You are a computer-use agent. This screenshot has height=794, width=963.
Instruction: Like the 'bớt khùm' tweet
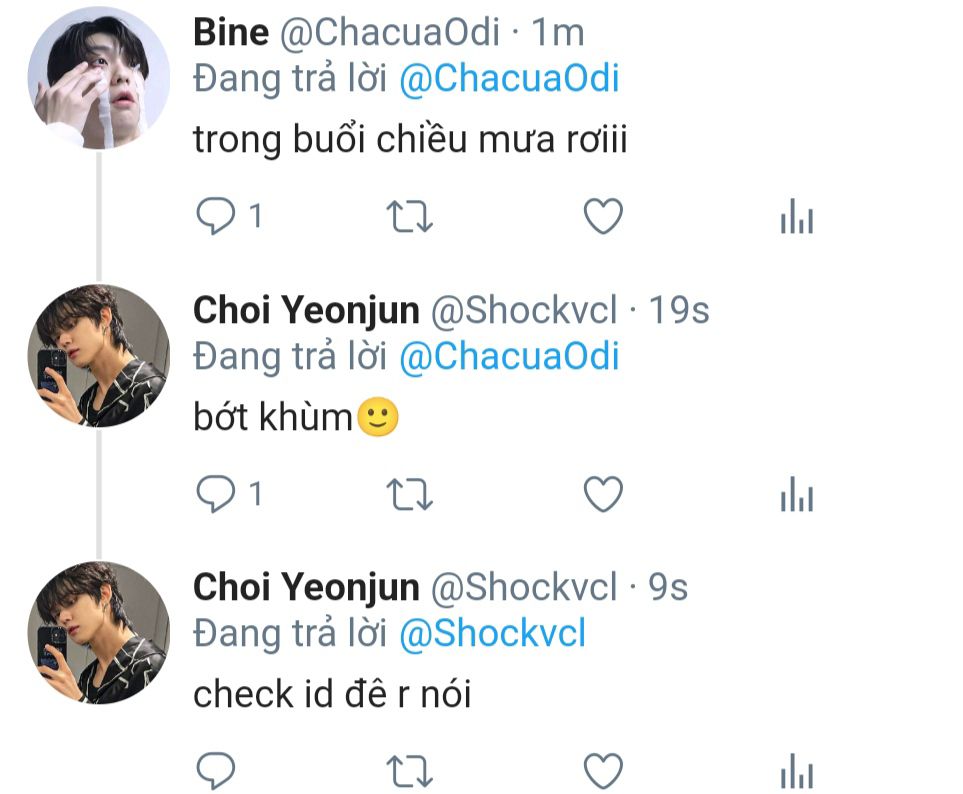click(603, 494)
